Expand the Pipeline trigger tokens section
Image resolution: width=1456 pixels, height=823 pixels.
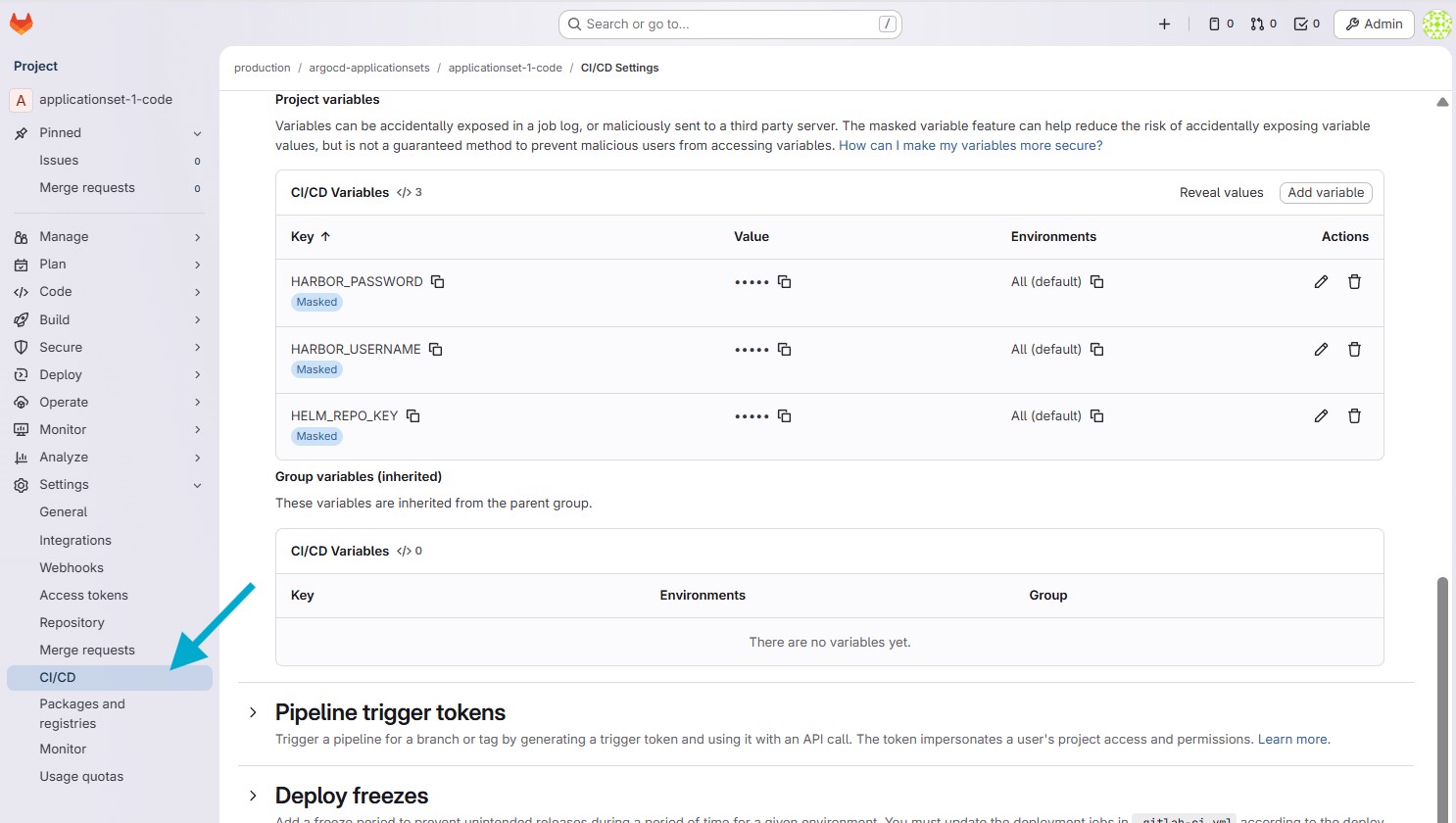coord(253,712)
